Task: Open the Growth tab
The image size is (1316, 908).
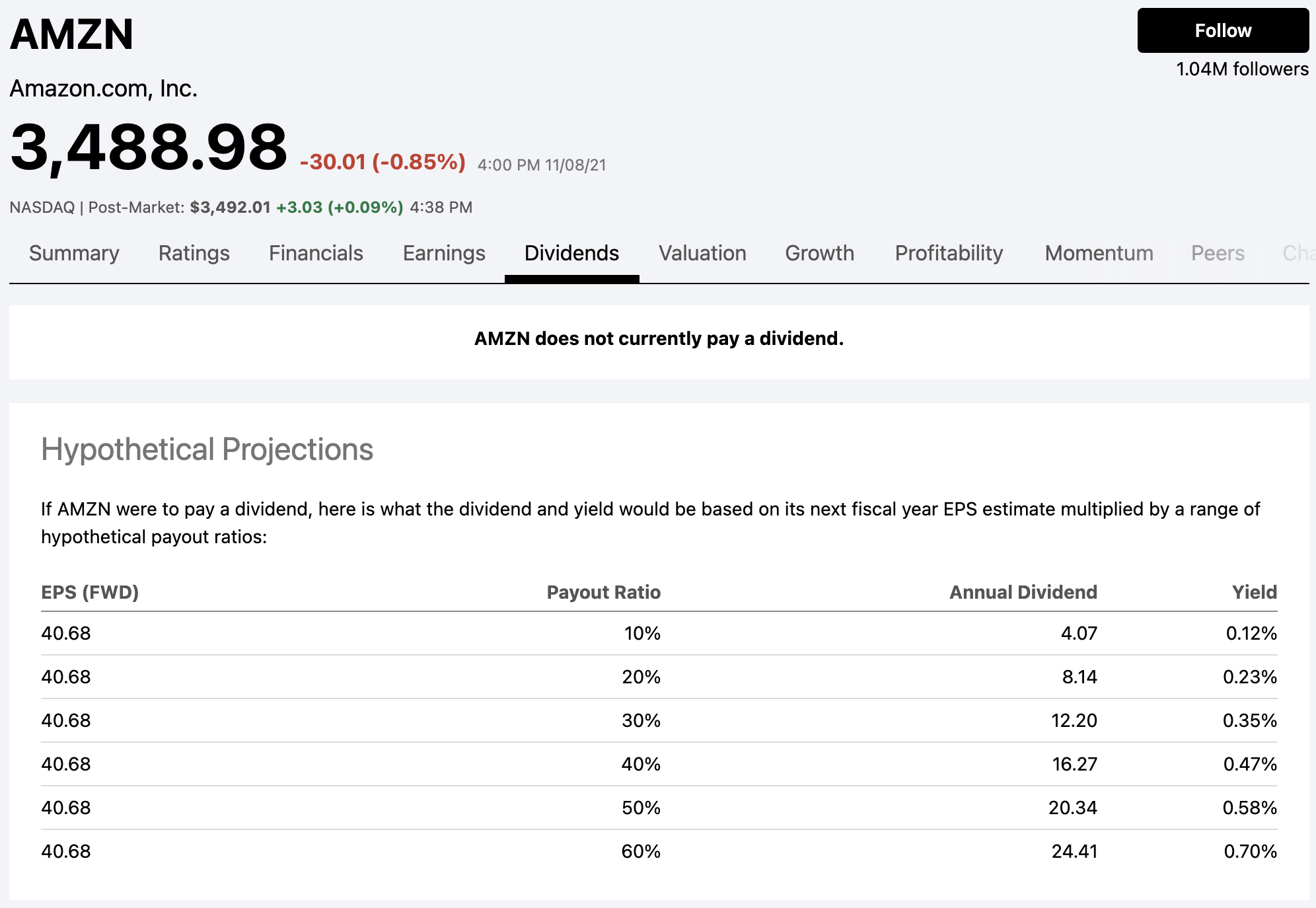Action: pyautogui.click(x=819, y=253)
